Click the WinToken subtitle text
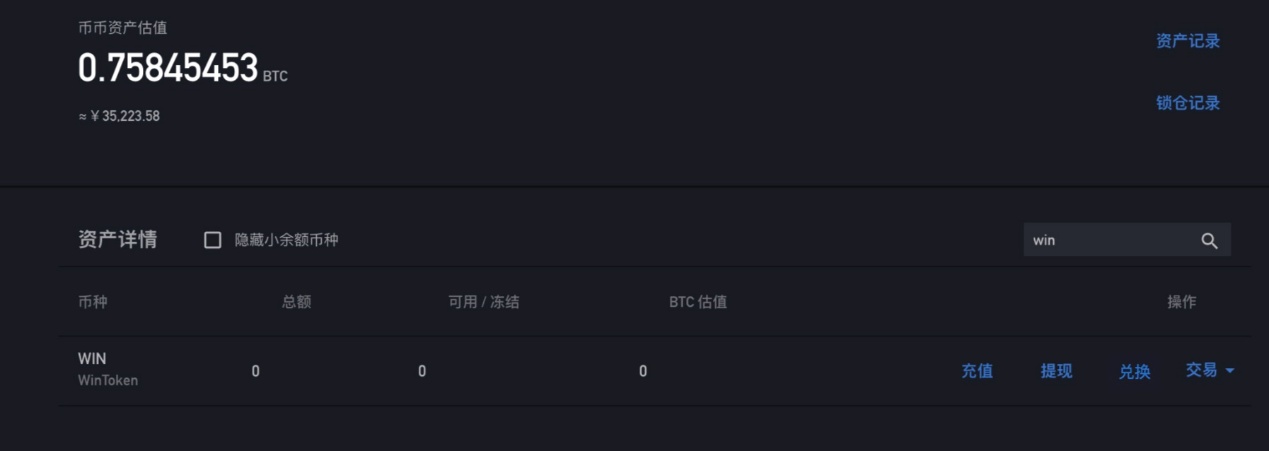The image size is (1269, 451). [108, 380]
